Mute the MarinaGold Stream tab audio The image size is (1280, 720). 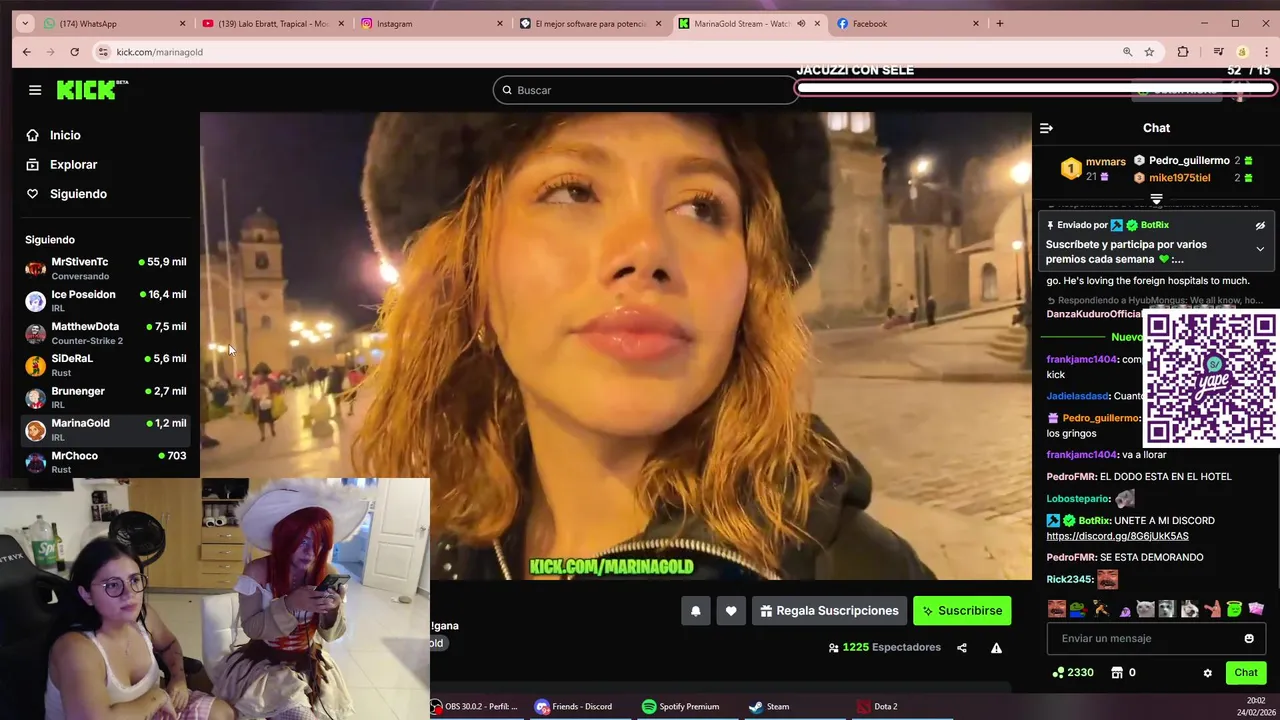click(801, 23)
